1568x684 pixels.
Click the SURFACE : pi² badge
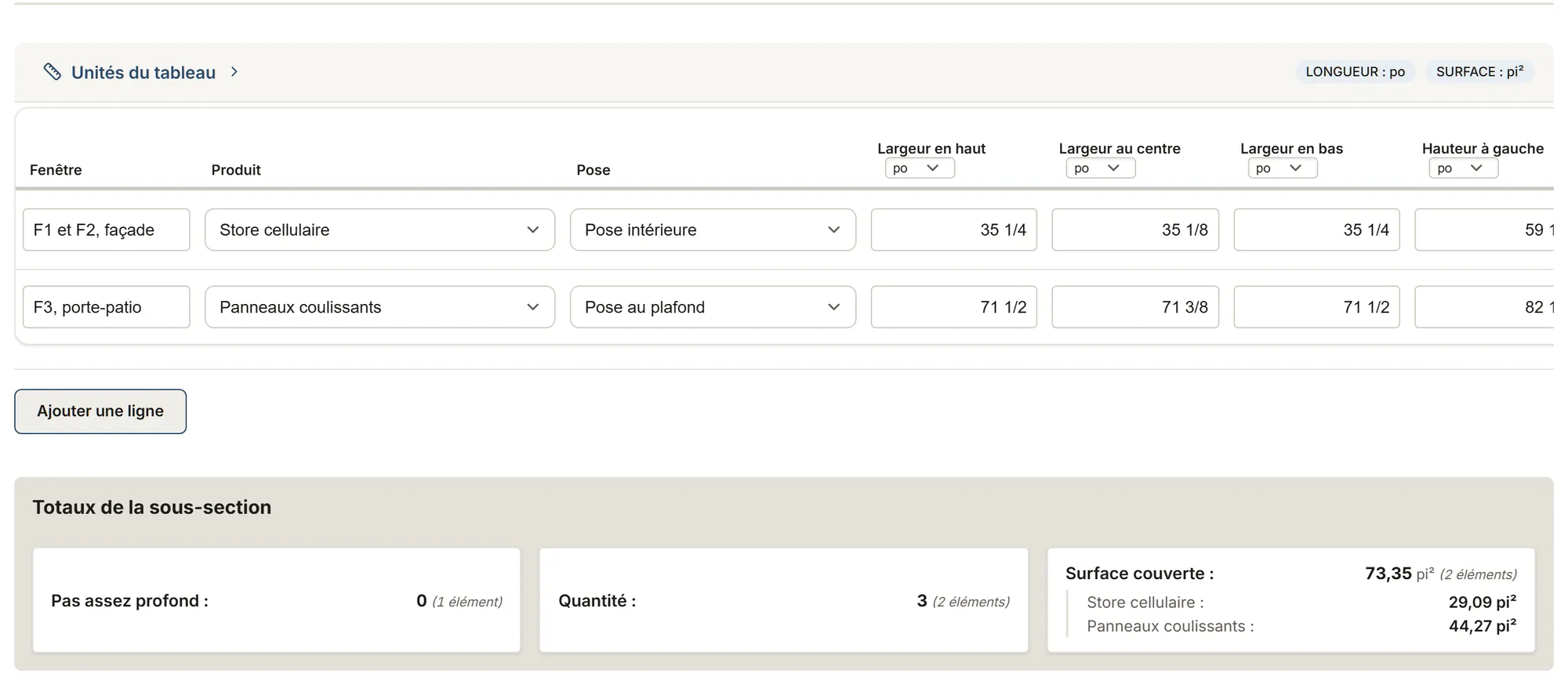(x=1479, y=72)
